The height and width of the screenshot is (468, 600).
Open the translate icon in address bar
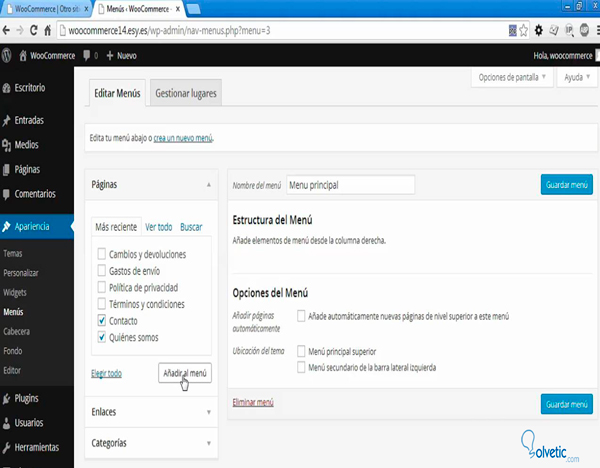click(x=513, y=31)
